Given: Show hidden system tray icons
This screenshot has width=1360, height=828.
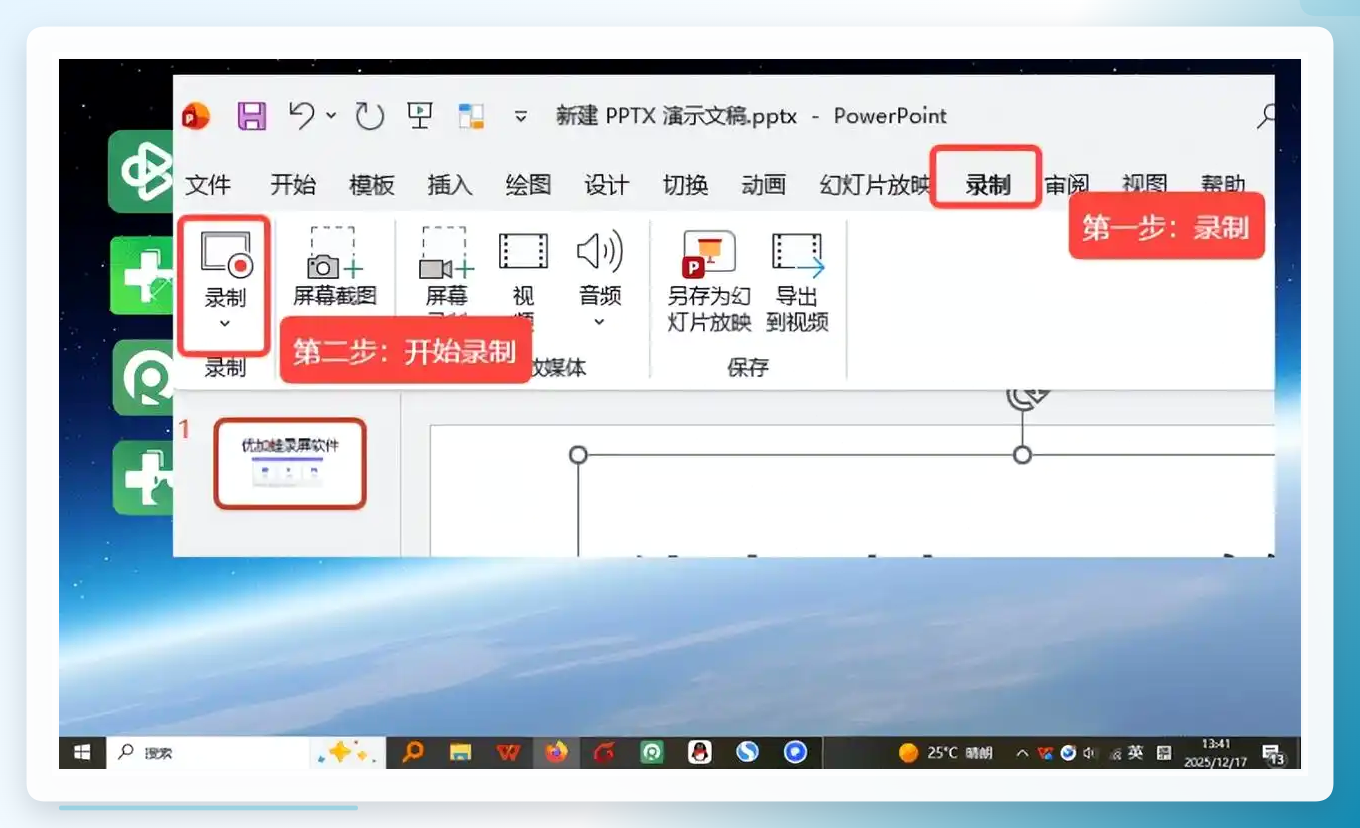Looking at the screenshot, I should point(1022,753).
